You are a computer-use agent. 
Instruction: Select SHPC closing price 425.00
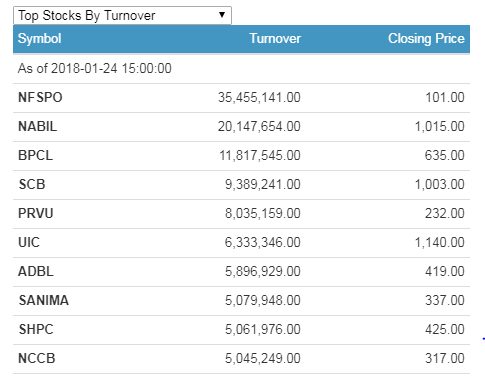(x=445, y=329)
